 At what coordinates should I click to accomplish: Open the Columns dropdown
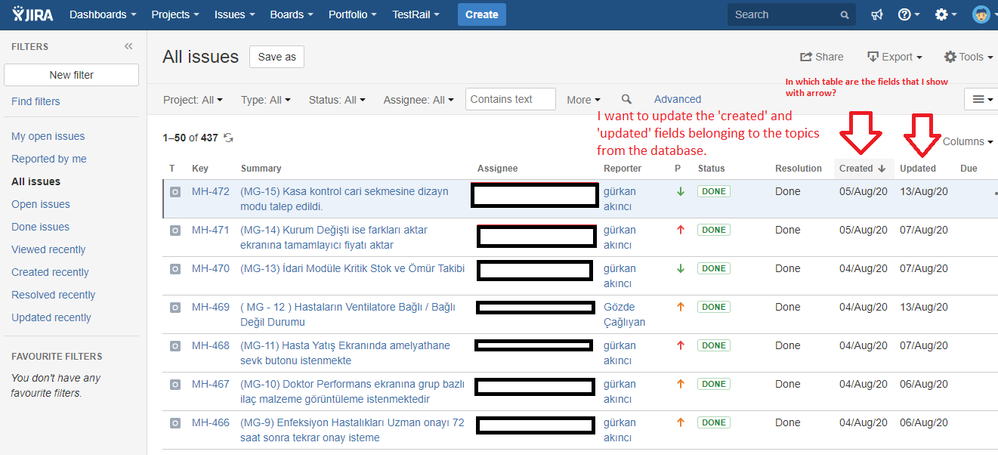point(967,141)
